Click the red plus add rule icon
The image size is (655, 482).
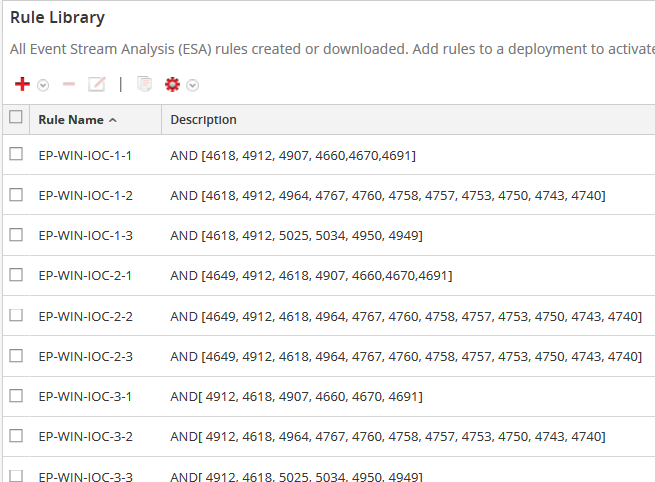coord(22,85)
